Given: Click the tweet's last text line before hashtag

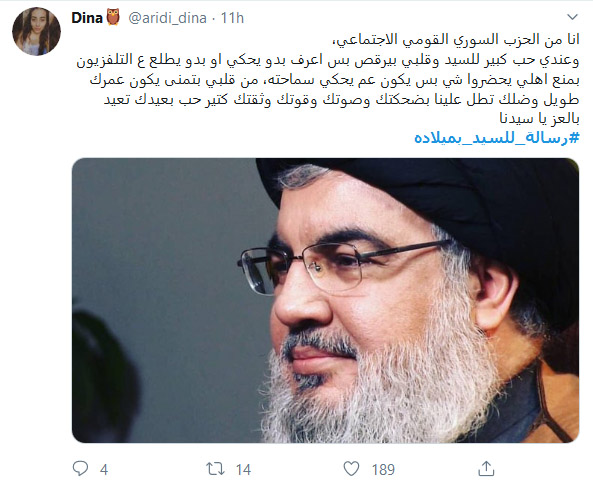Looking at the screenshot, I should click(539, 119).
